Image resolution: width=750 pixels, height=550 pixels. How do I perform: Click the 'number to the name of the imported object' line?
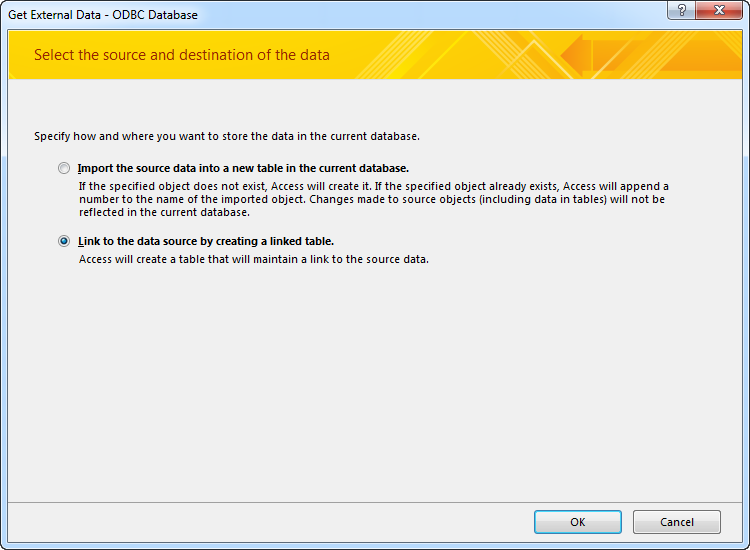click(372, 199)
